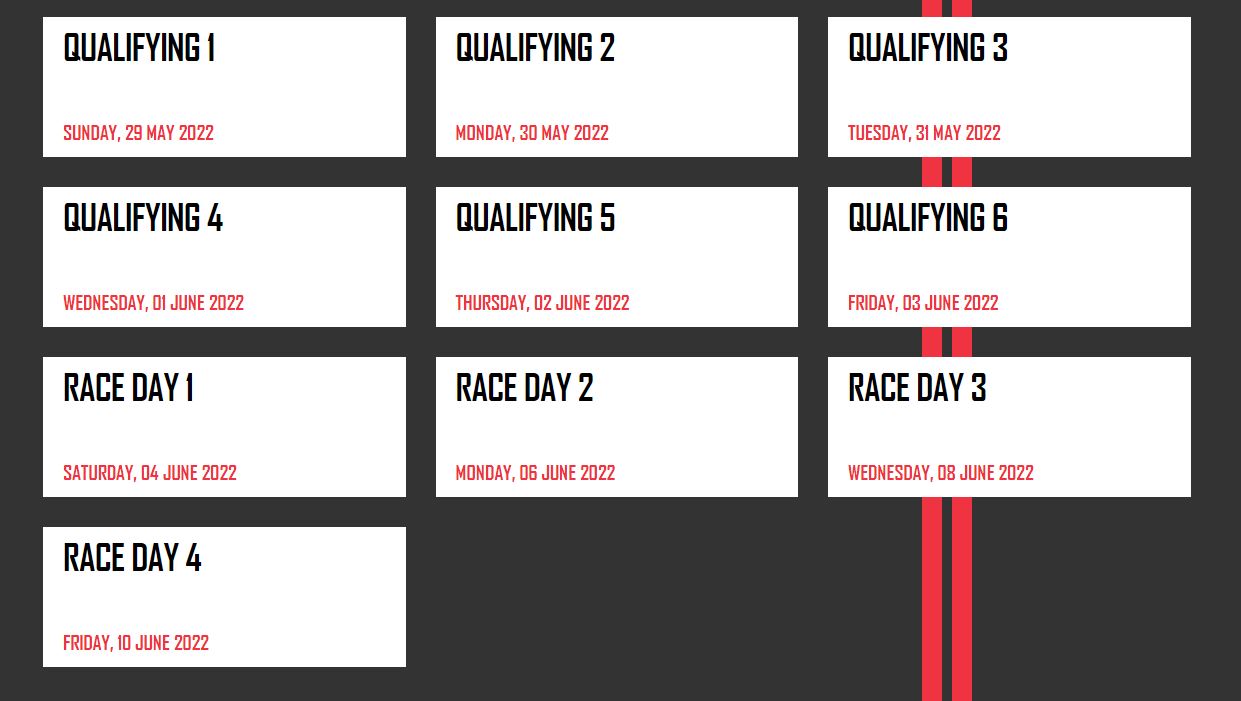Click the Race Day 2 title

click(x=524, y=388)
